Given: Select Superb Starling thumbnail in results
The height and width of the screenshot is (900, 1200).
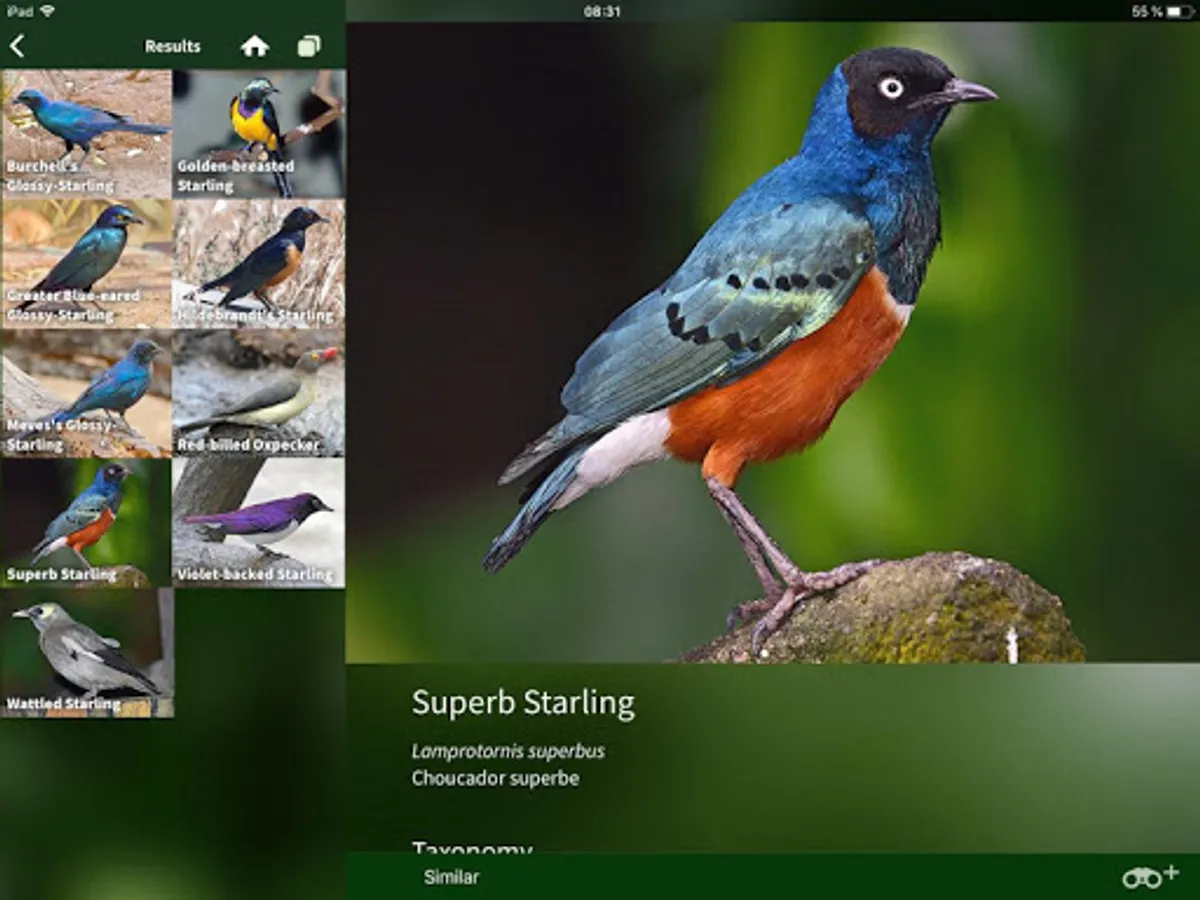Looking at the screenshot, I should [87, 523].
